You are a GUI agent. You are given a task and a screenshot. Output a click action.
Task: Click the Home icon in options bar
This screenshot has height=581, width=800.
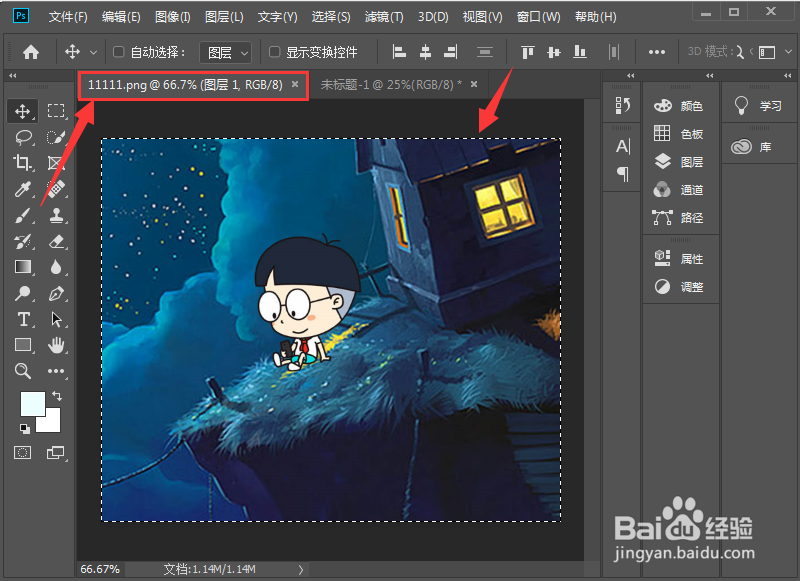(31, 52)
